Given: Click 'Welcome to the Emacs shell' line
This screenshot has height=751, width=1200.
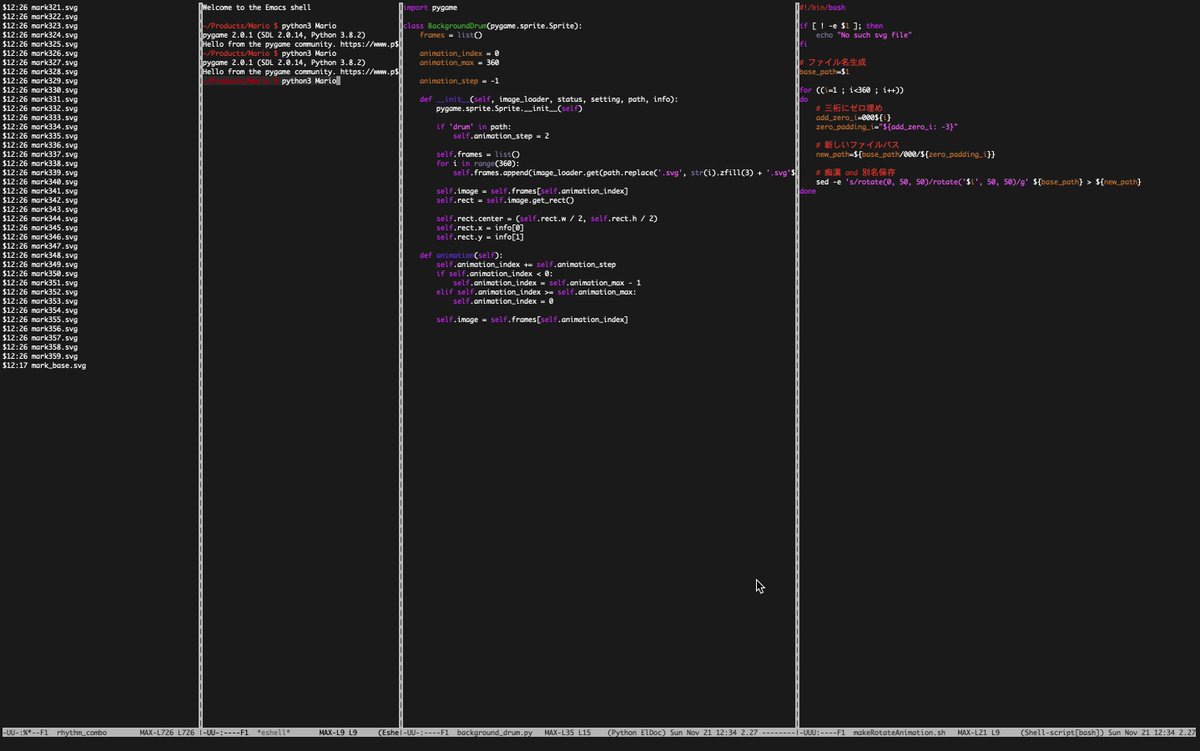Looking at the screenshot, I should 256,7.
